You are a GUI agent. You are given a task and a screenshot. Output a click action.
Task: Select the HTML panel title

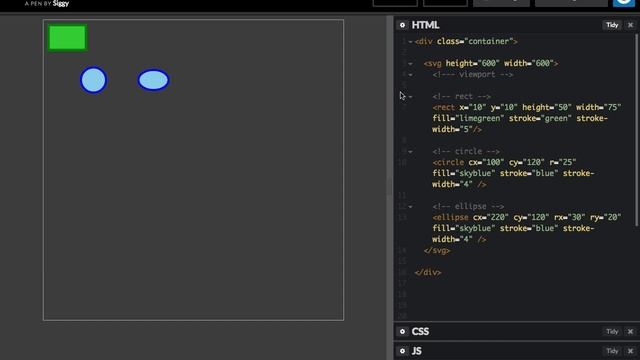[x=425, y=25]
